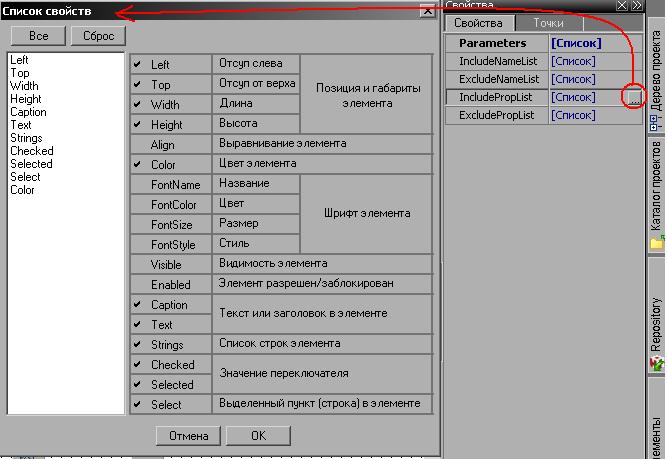667x459 pixels.
Task: Uncheck the Left property checkbox
Action: tap(138, 65)
